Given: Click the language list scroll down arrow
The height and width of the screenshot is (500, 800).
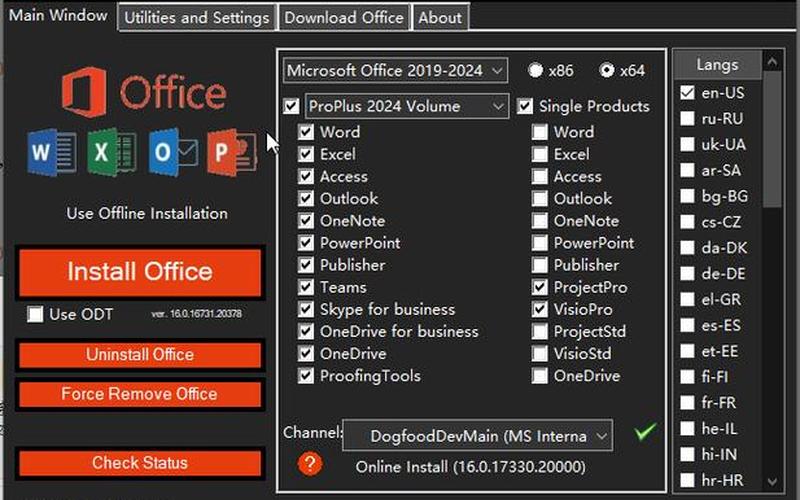Looking at the screenshot, I should tap(772, 482).
